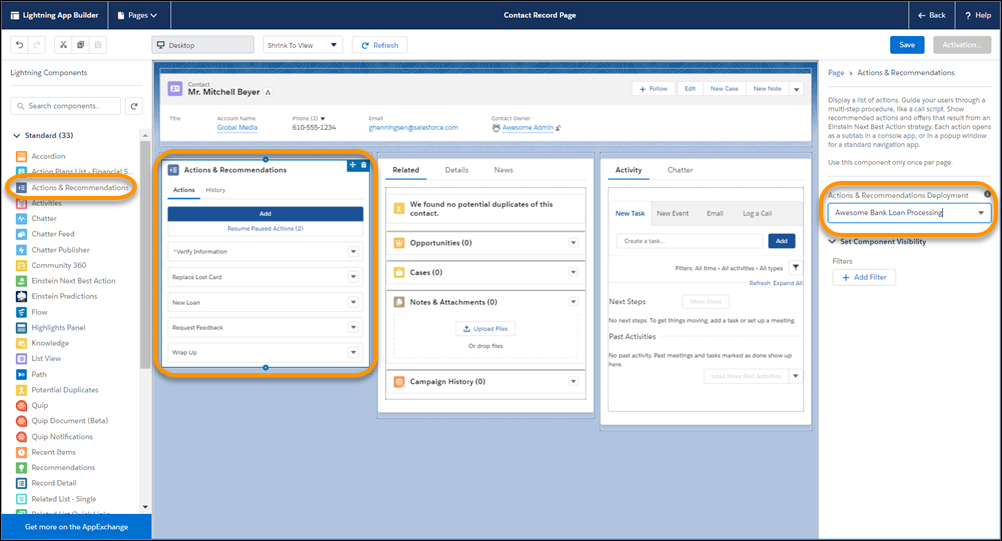This screenshot has width=1002, height=541.
Task: Refresh the components list icon
Action: click(134, 106)
